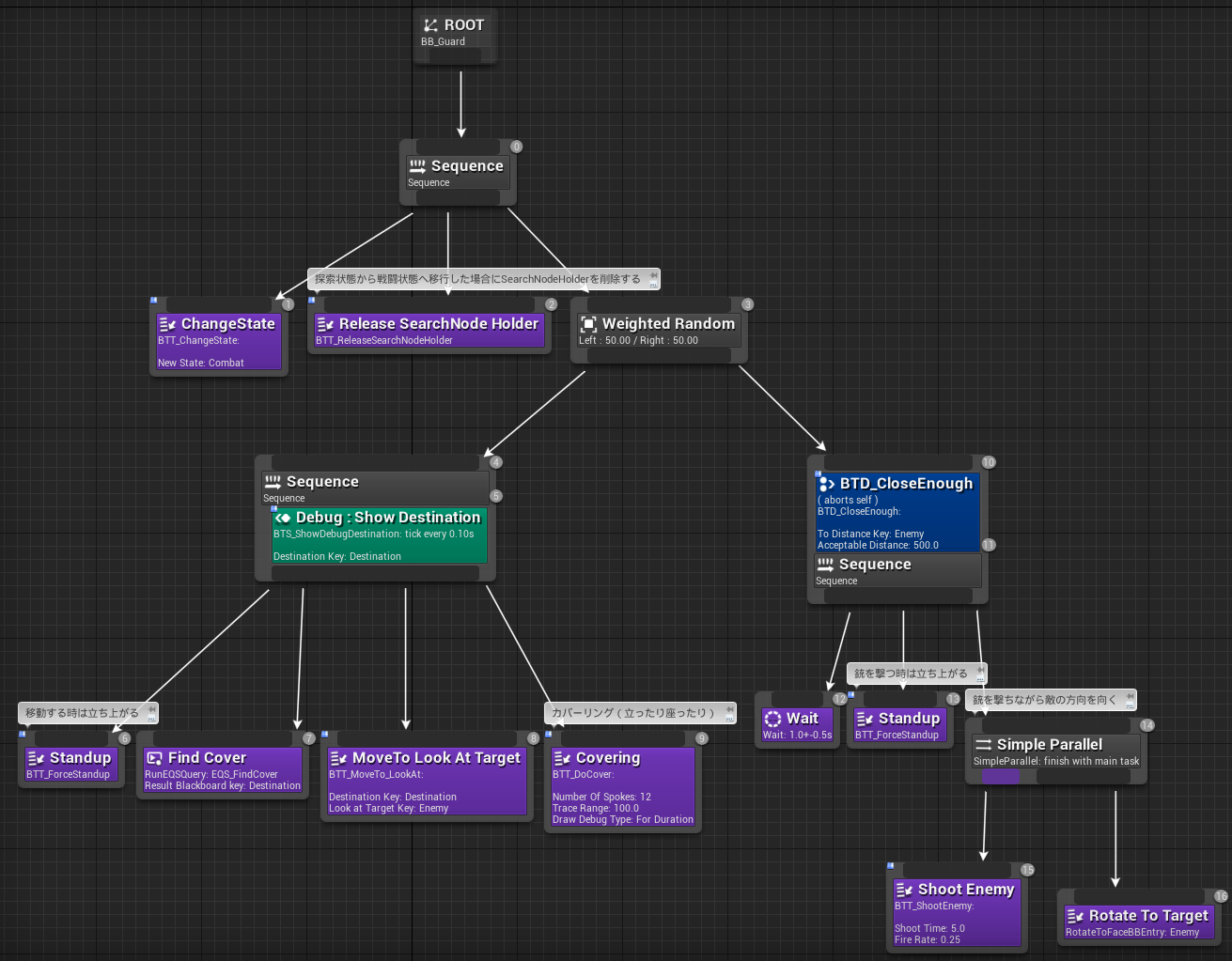Click the ROOT node's behavior tree icon

(x=431, y=24)
